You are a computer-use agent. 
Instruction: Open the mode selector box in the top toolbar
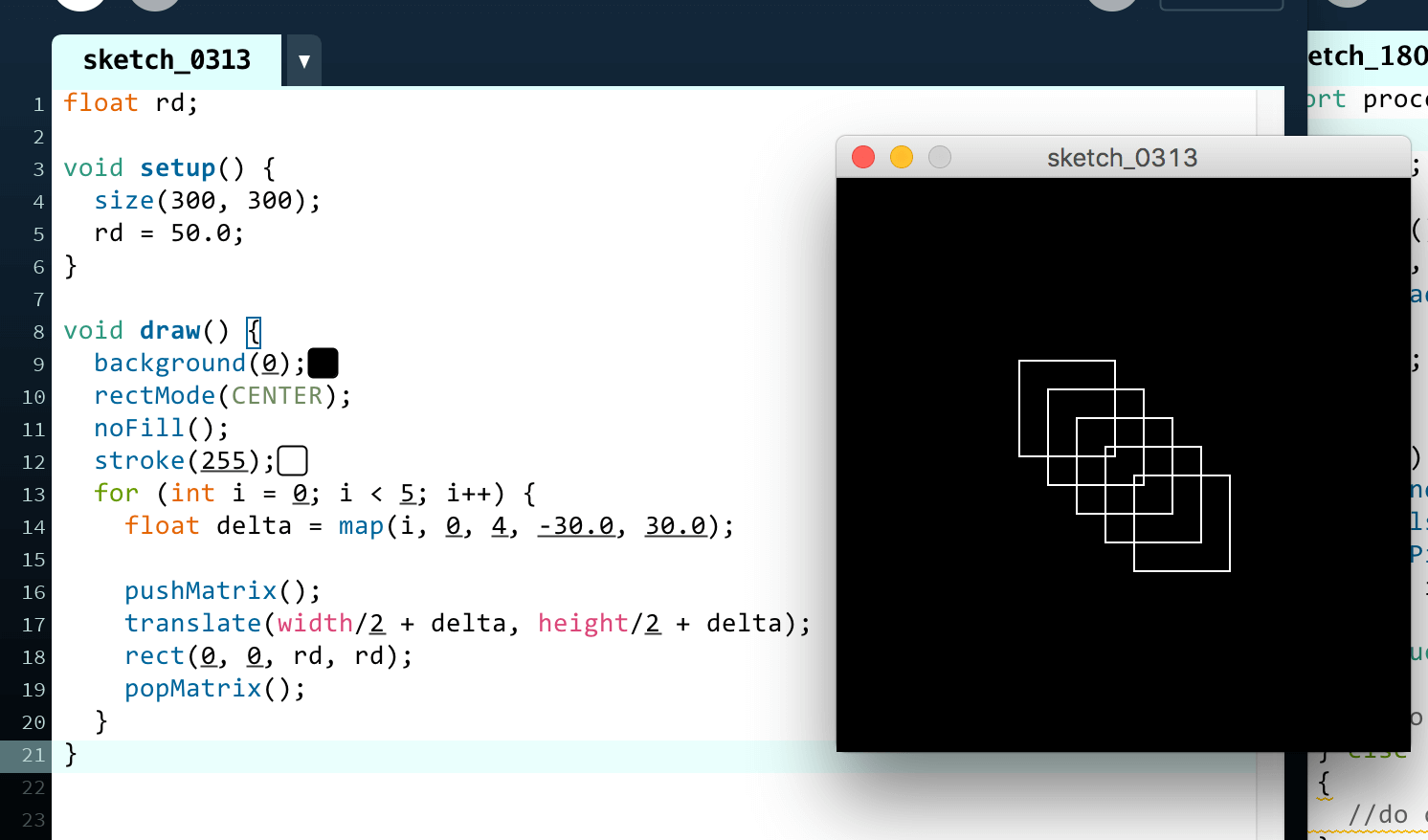click(x=1221, y=4)
